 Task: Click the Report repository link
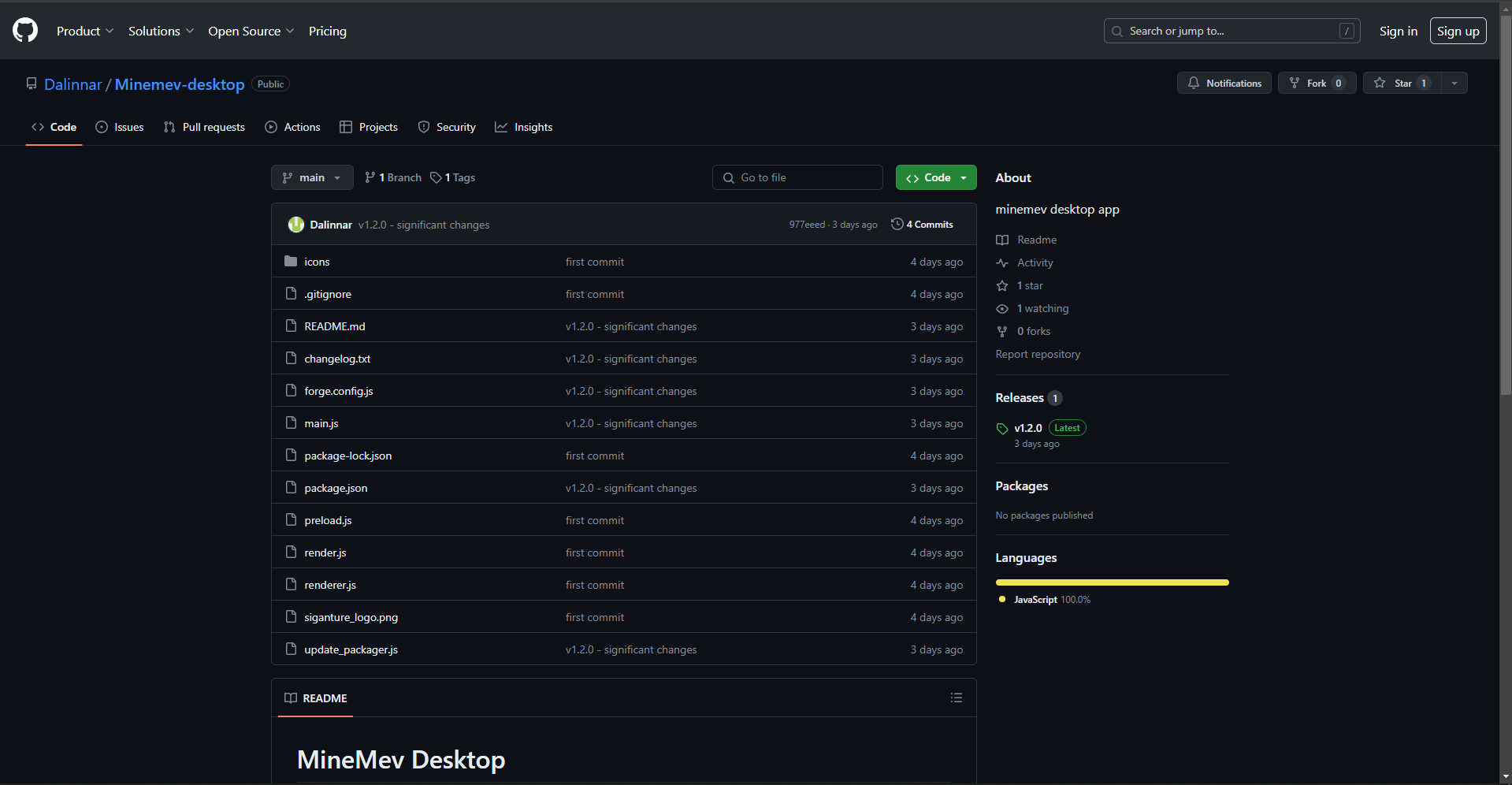1038,355
